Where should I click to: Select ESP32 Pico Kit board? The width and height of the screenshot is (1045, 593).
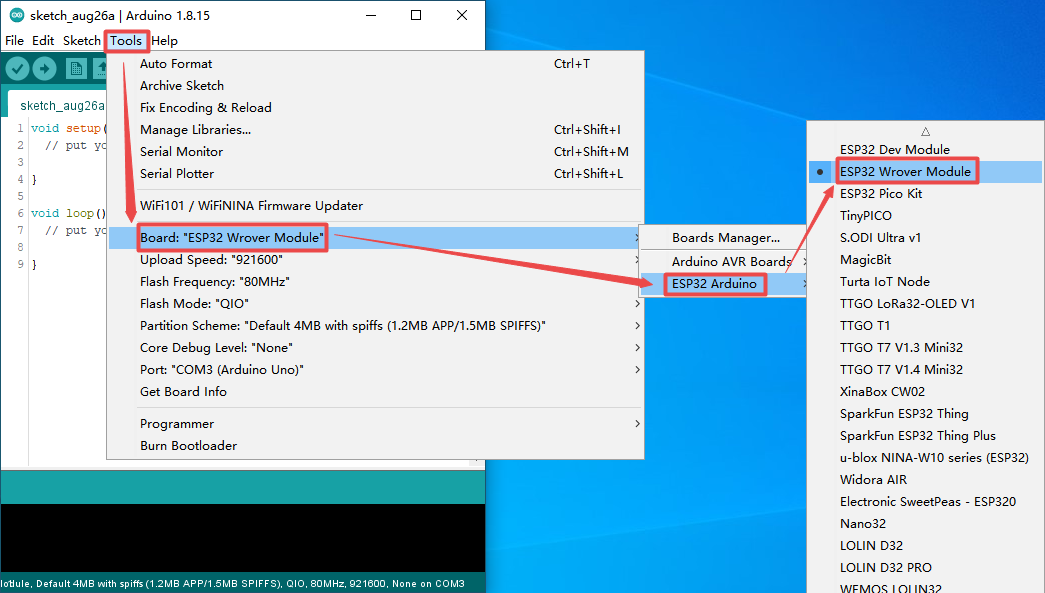click(925, 194)
